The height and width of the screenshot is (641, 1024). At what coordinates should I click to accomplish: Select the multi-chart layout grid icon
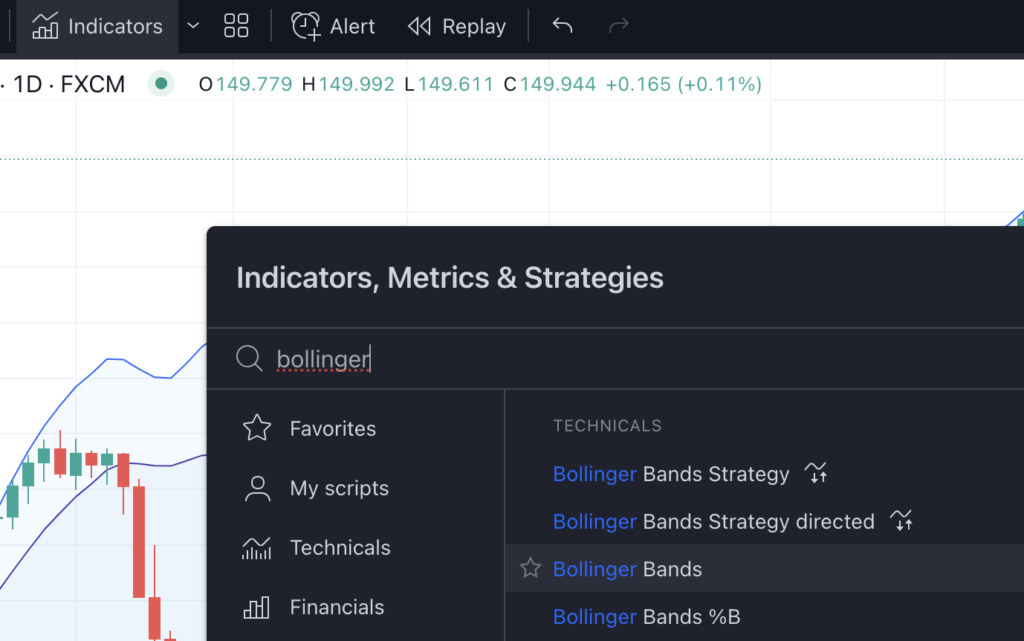pyautogui.click(x=236, y=26)
